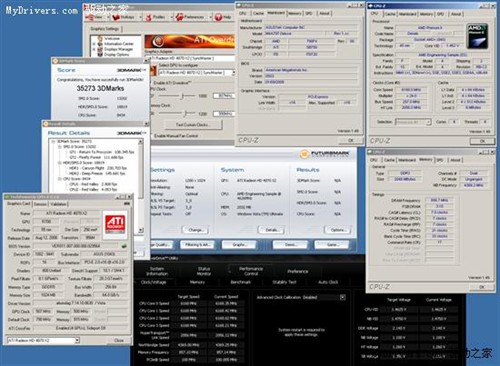Select Clock/Voltage tab in AMD OverDrive
Viewport: 500px width, 366px height.
click(154, 282)
